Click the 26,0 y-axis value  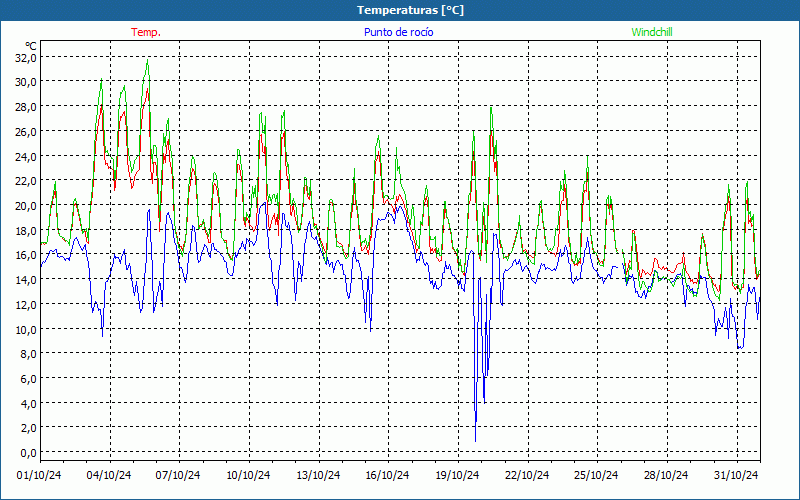coord(26,131)
